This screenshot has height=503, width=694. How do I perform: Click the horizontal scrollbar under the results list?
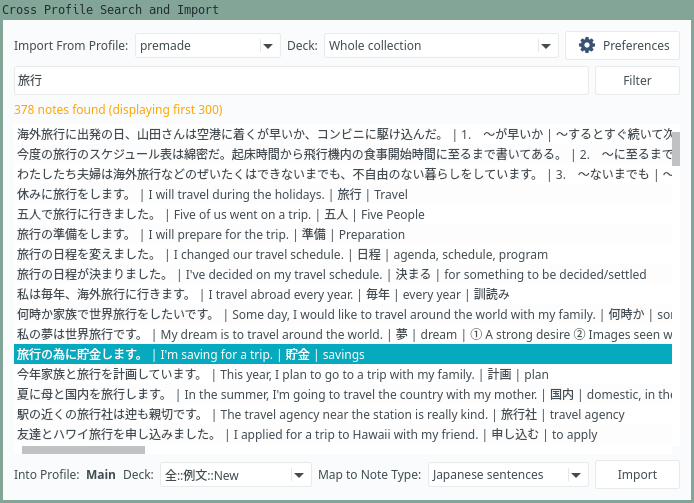pos(80,450)
